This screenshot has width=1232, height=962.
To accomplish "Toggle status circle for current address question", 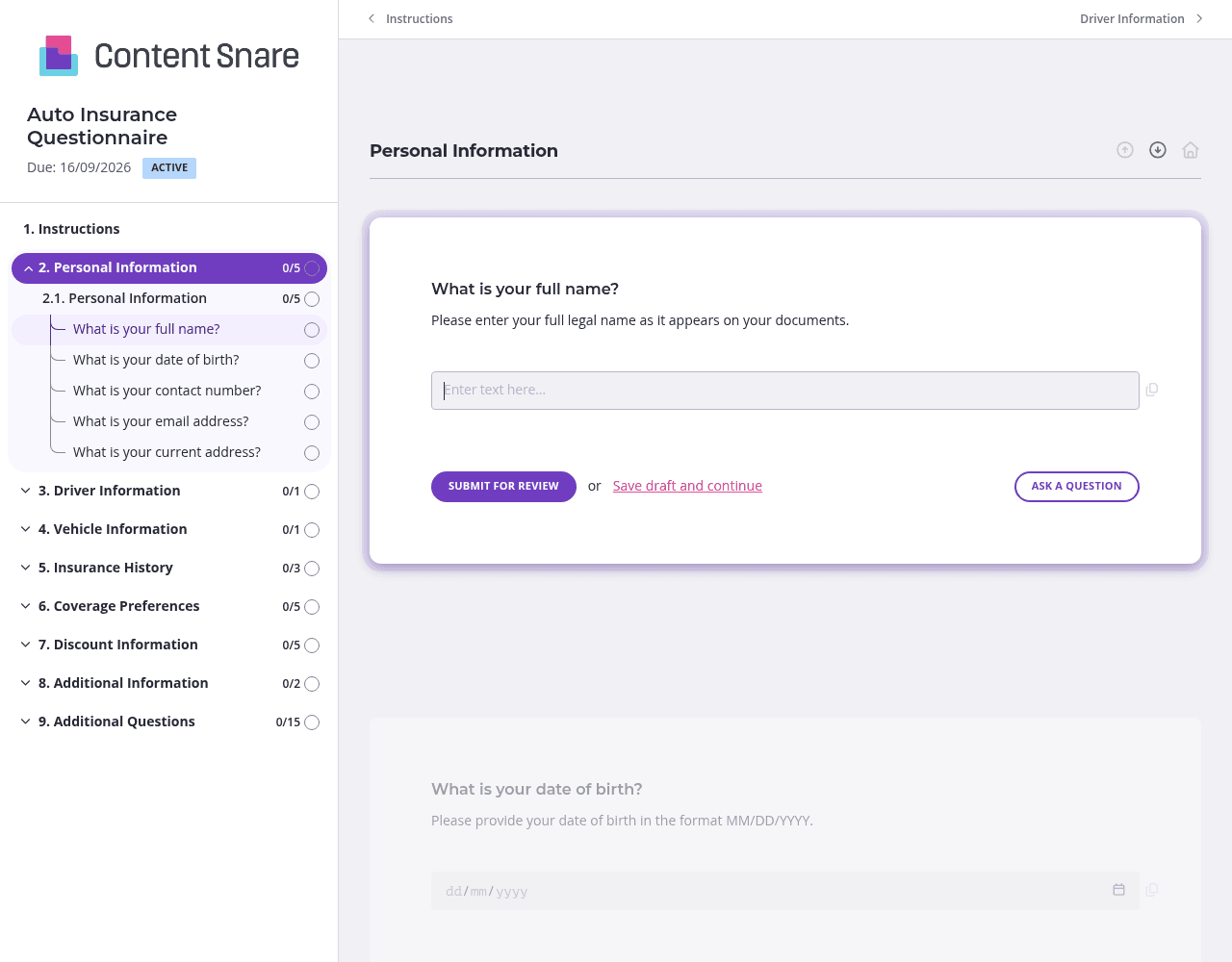I will [x=312, y=453].
